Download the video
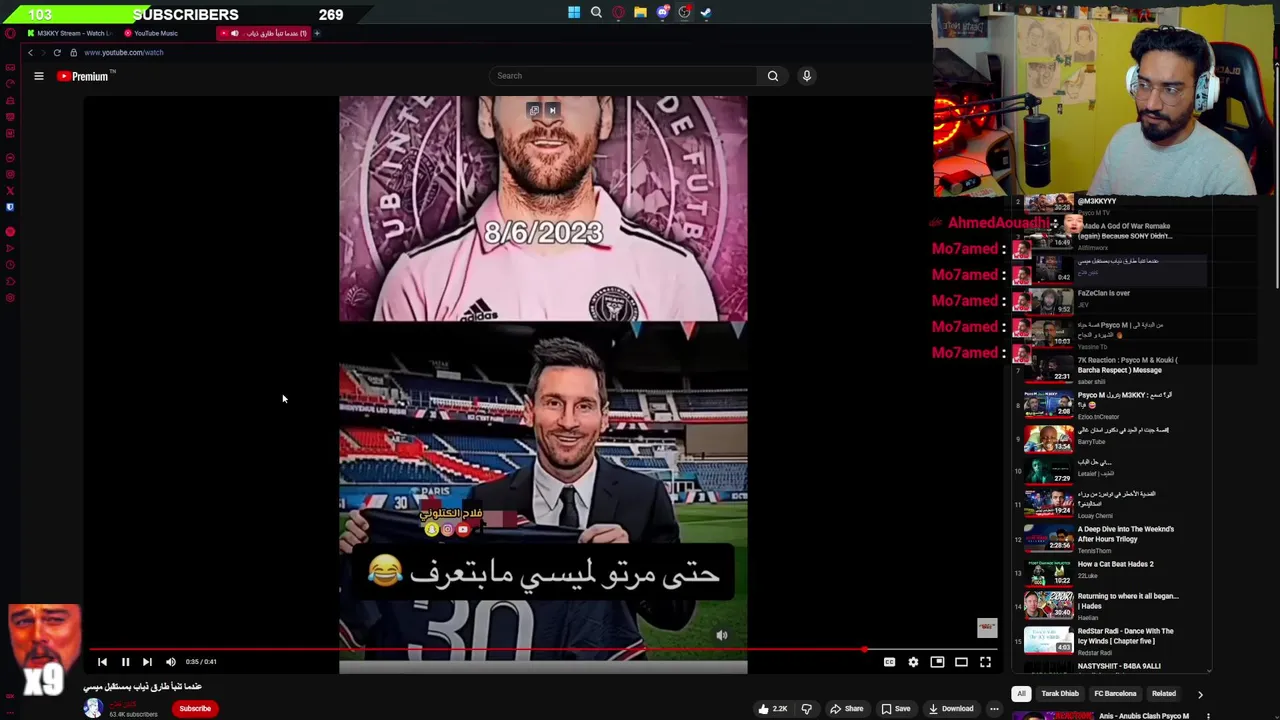1280x720 pixels. coord(951,709)
